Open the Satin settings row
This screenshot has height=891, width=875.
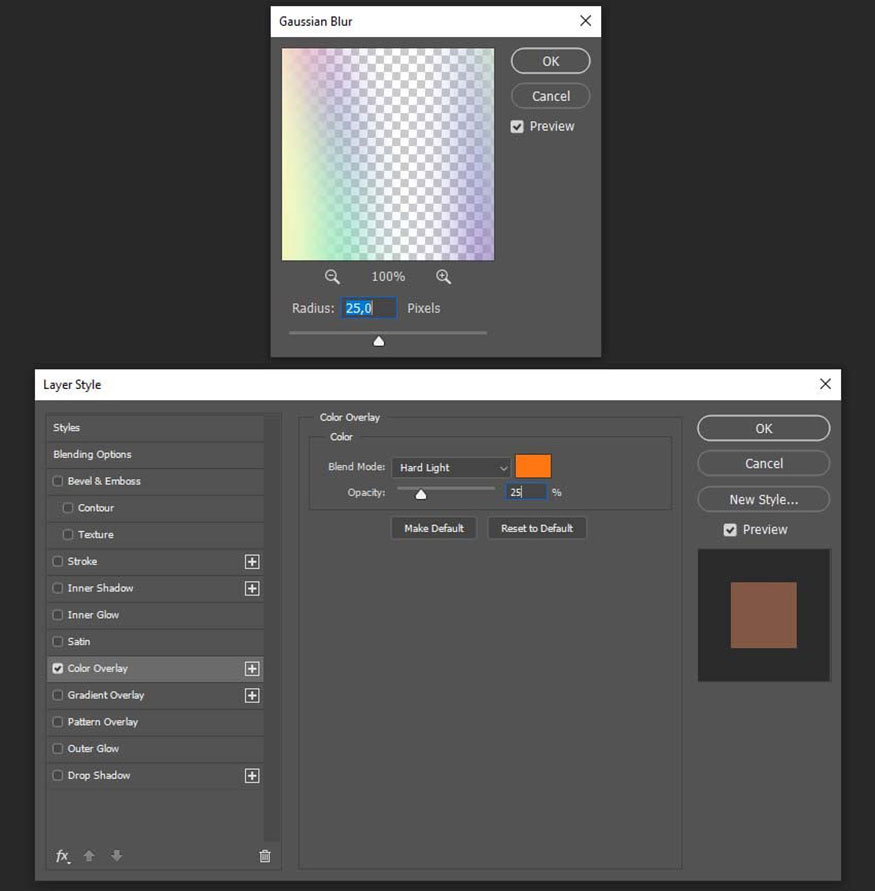[155, 642]
